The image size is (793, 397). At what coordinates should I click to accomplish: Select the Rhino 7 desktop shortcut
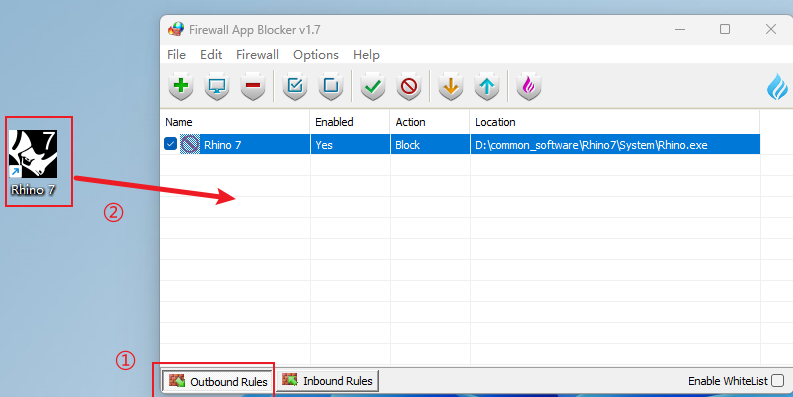click(33, 162)
